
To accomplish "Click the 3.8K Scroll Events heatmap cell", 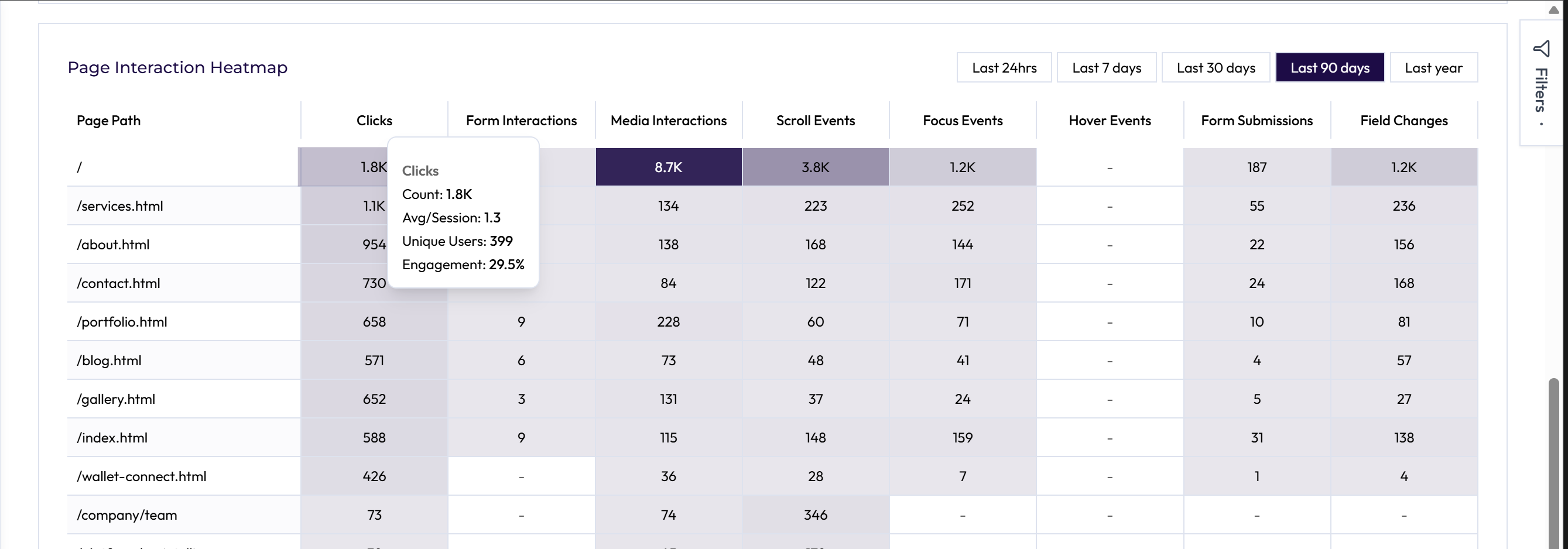I will point(815,167).
